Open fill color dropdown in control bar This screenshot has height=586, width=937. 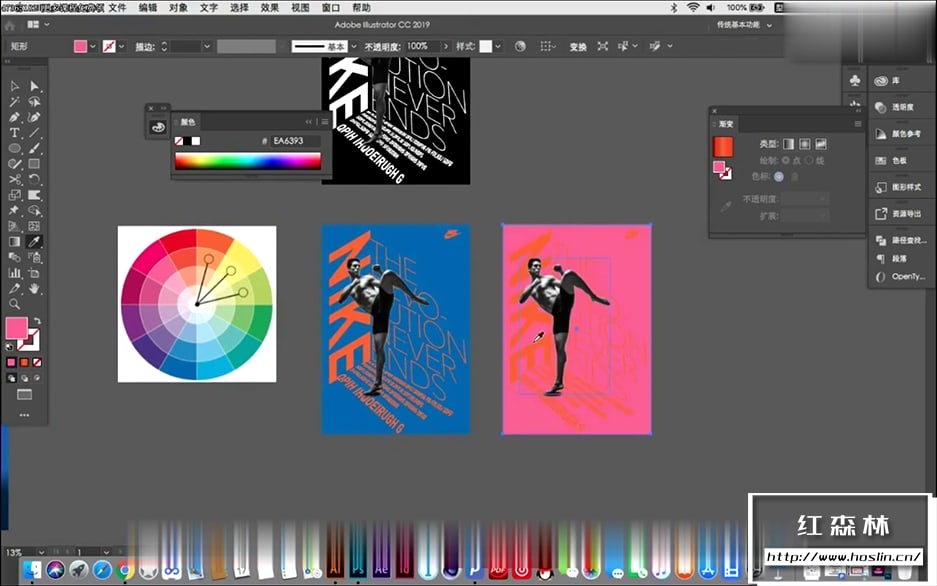click(x=93, y=46)
